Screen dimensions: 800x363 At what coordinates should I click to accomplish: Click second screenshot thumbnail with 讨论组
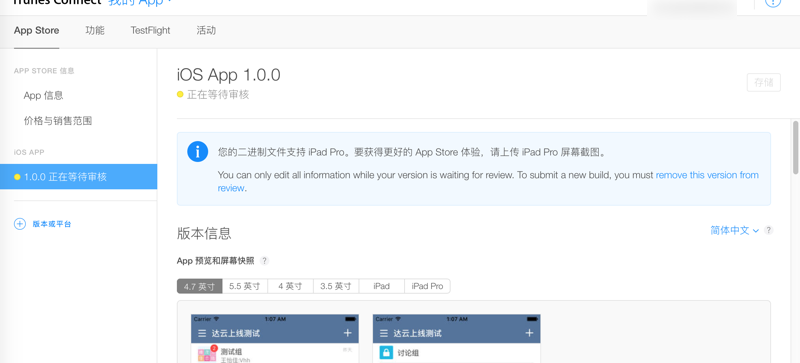click(456, 338)
